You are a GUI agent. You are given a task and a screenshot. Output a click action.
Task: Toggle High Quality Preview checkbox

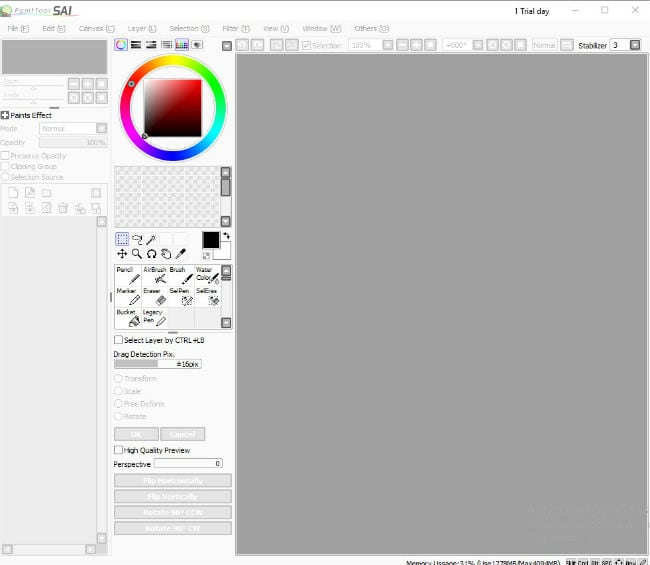pos(119,450)
